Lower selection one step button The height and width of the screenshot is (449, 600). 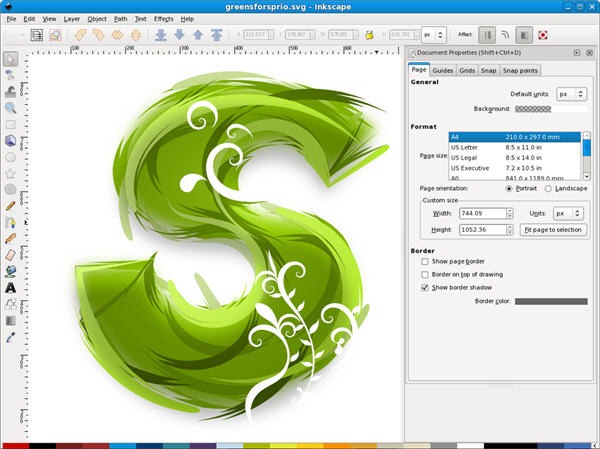click(181, 34)
